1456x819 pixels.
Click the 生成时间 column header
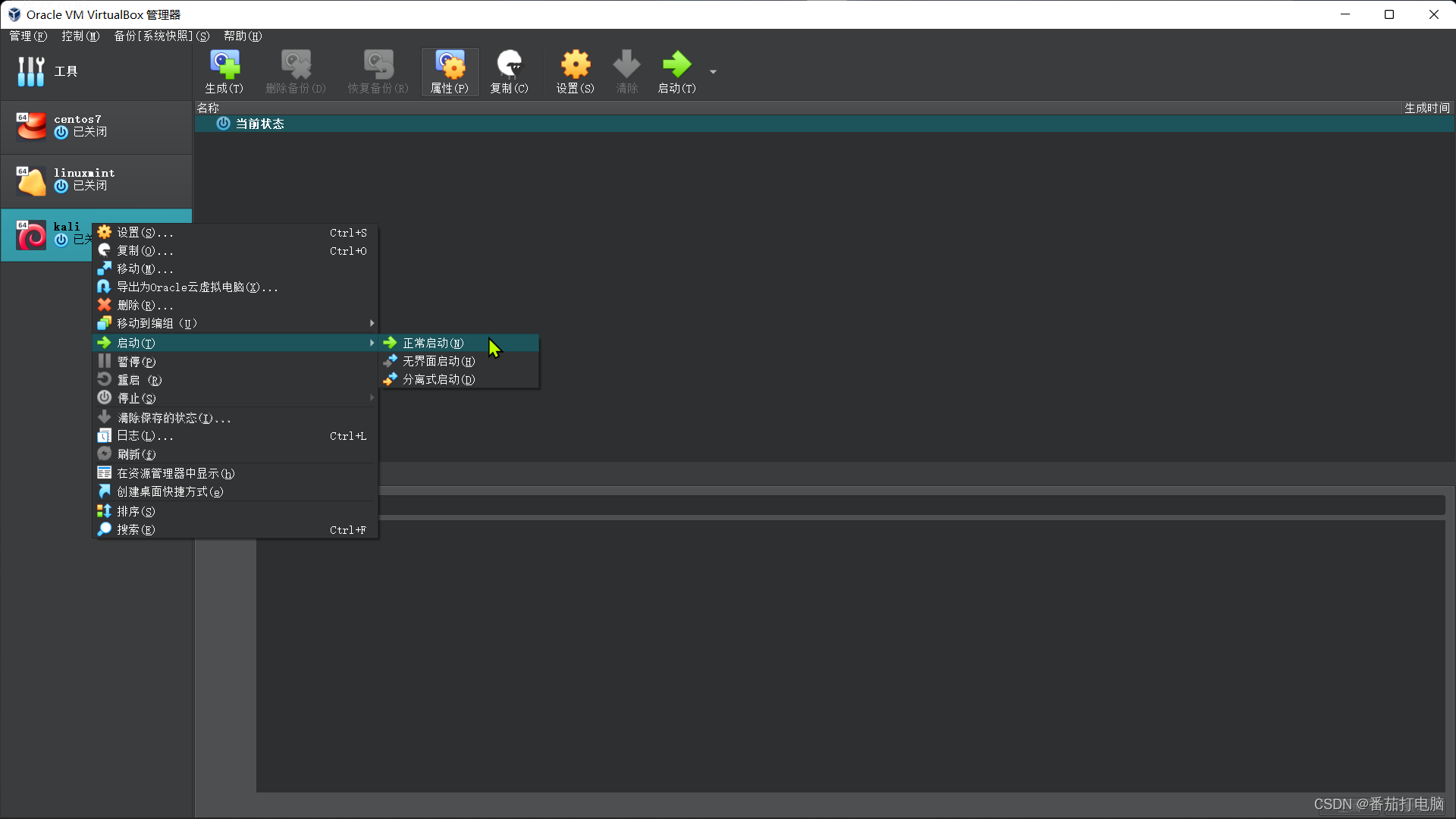1426,108
